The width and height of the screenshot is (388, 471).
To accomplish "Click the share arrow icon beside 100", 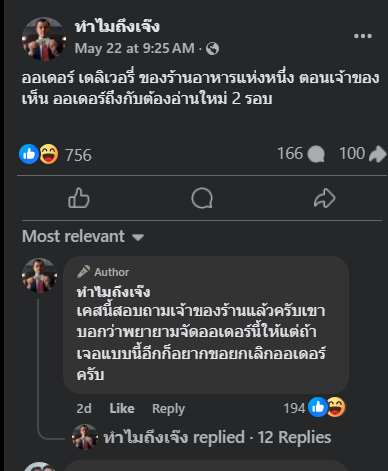I will coord(378,154).
